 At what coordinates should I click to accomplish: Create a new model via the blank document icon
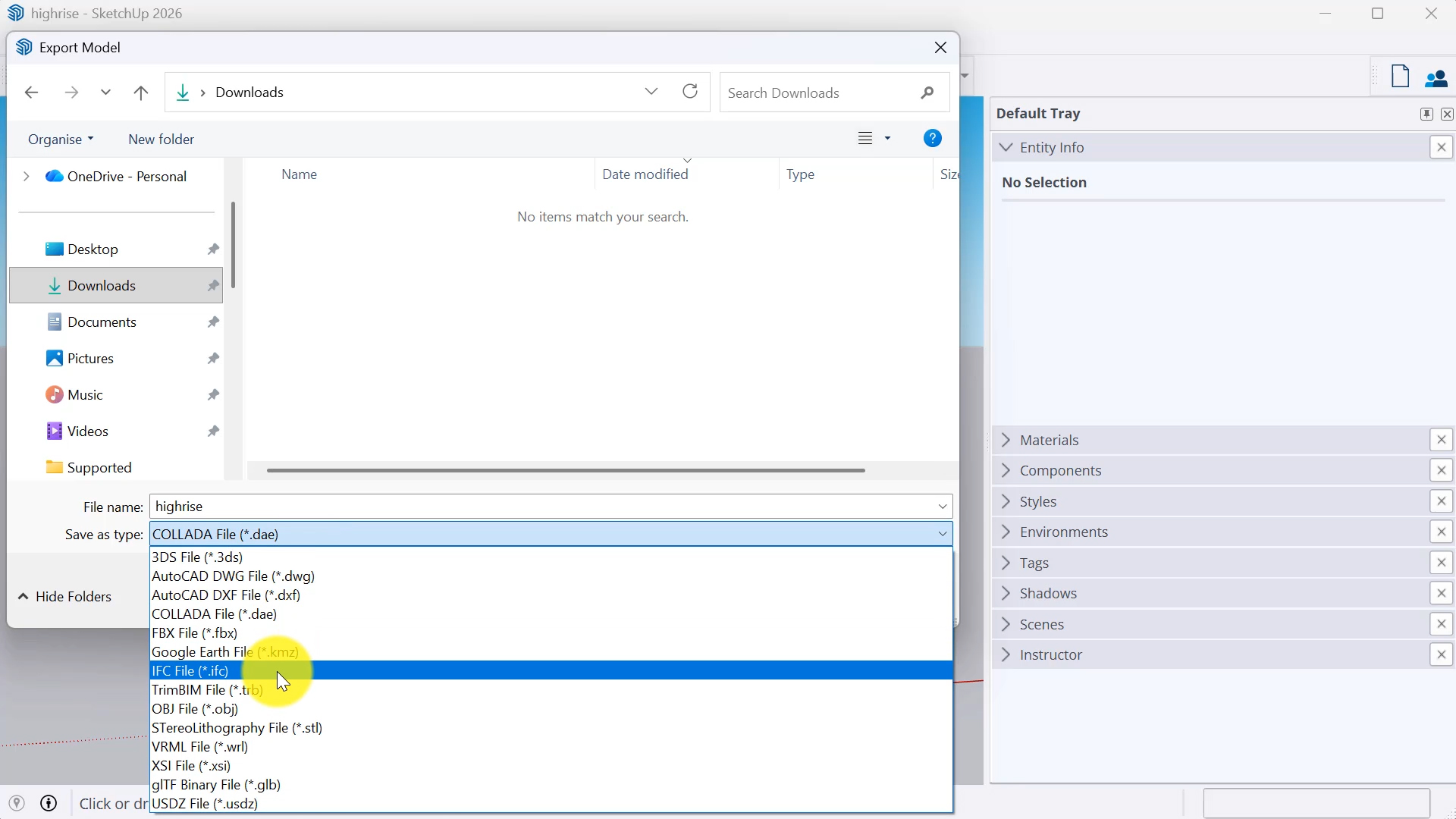(1400, 76)
